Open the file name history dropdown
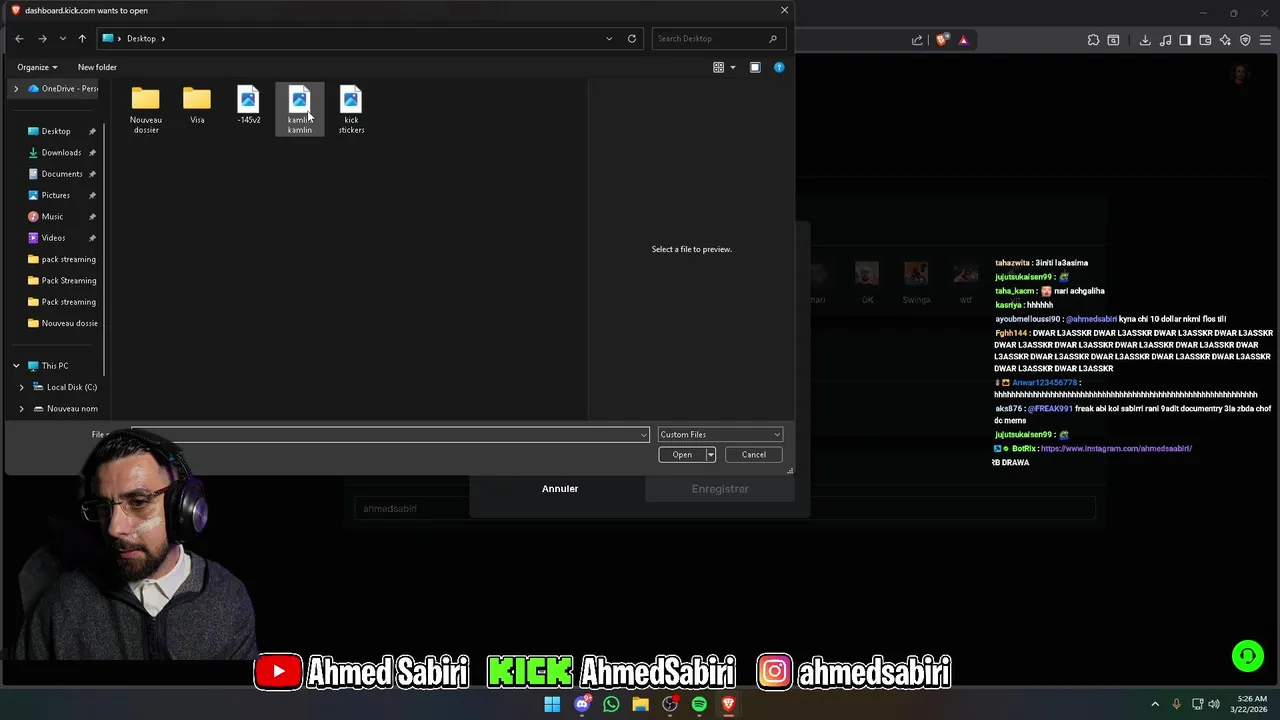 644,434
